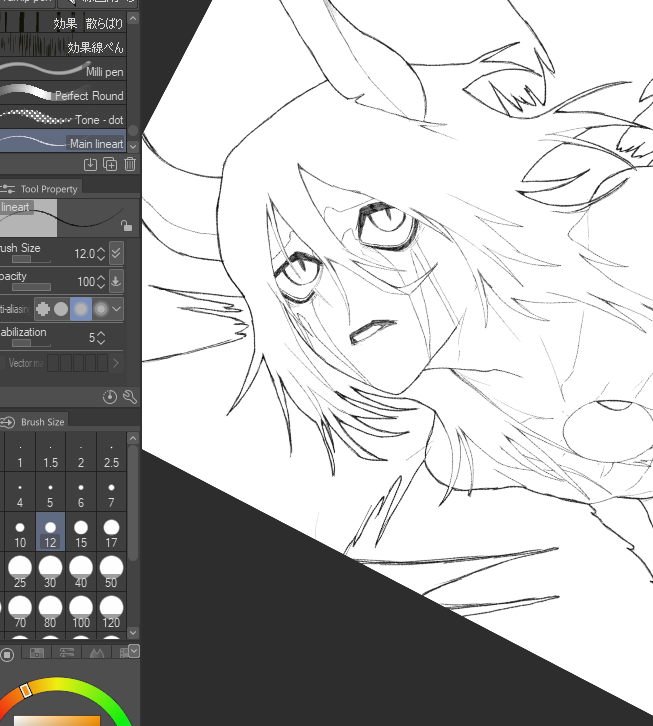The image size is (653, 726).
Task: Reset tool properties to initial settings
Action: 110,397
